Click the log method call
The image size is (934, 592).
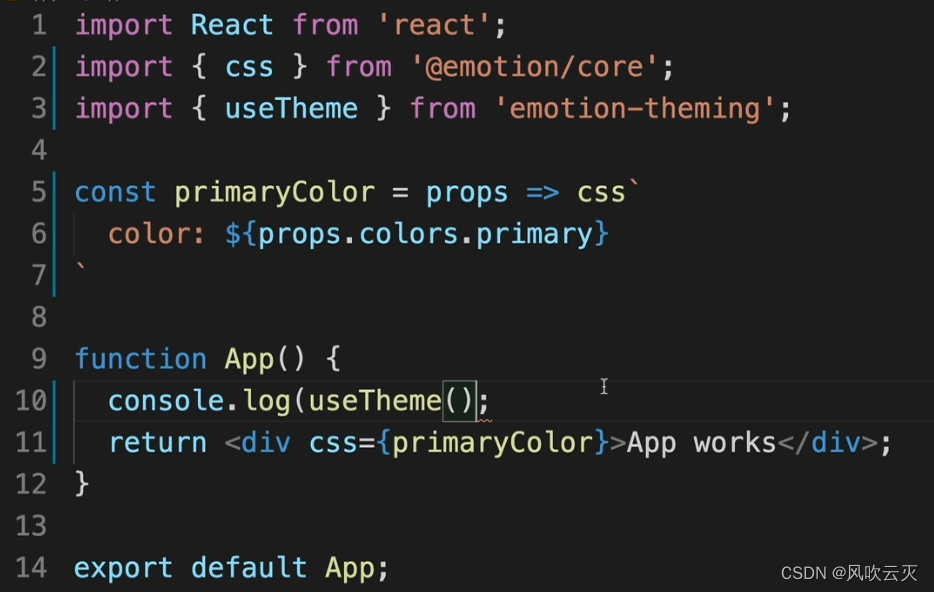pos(266,401)
